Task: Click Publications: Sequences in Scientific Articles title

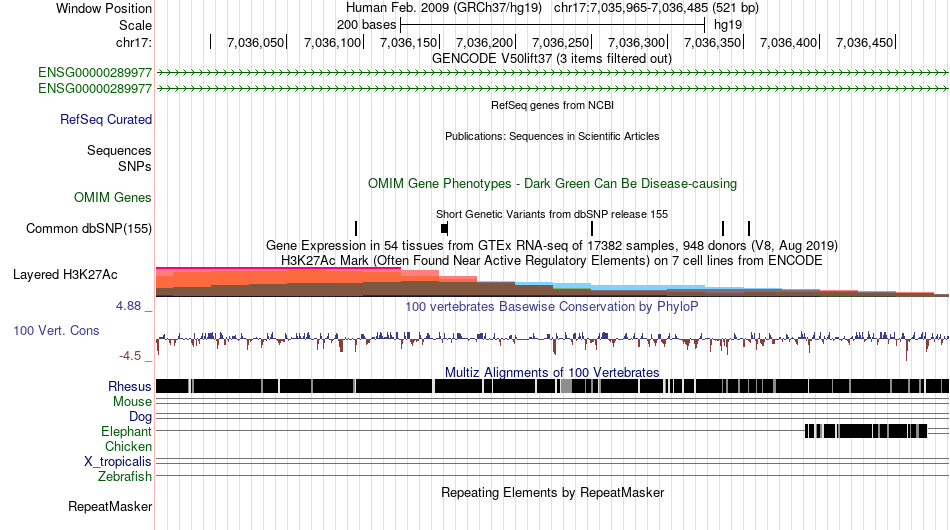Action: tap(552, 136)
